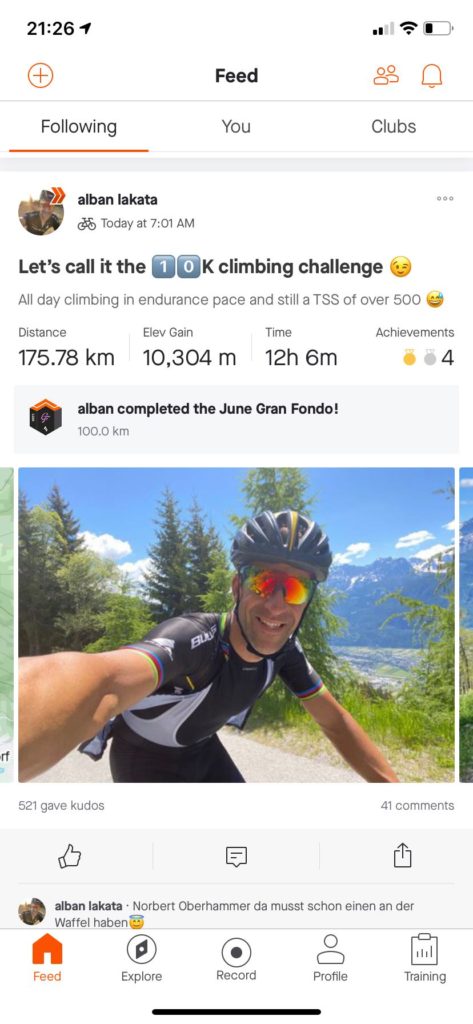This screenshot has width=473, height=1024.
Task: Tap the plus icon to add activity
Action: coord(40,76)
